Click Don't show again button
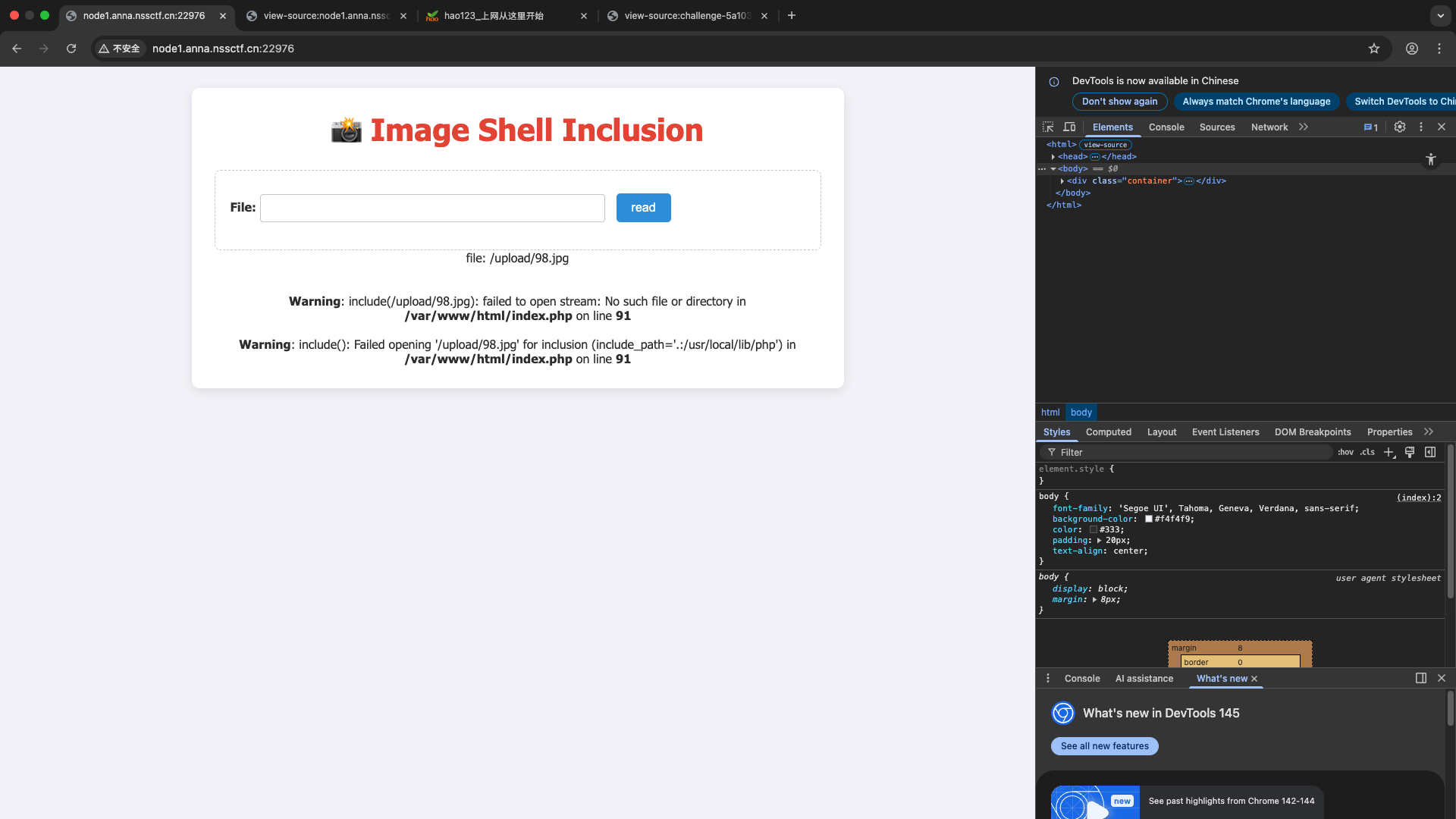The image size is (1456, 819). [1119, 102]
